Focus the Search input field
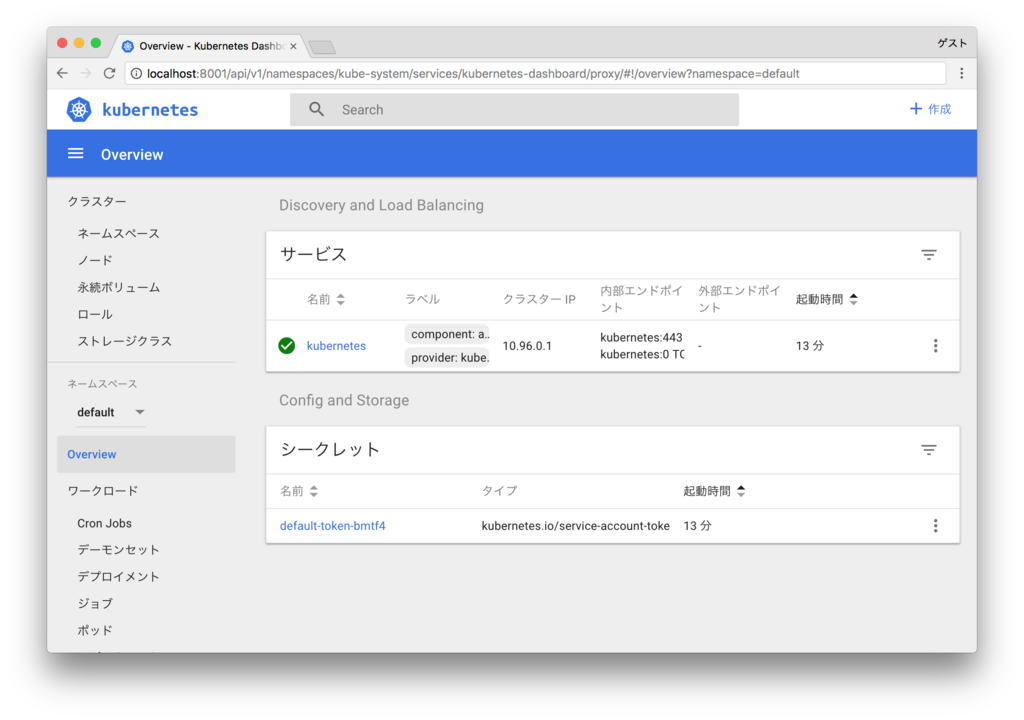 [515, 110]
